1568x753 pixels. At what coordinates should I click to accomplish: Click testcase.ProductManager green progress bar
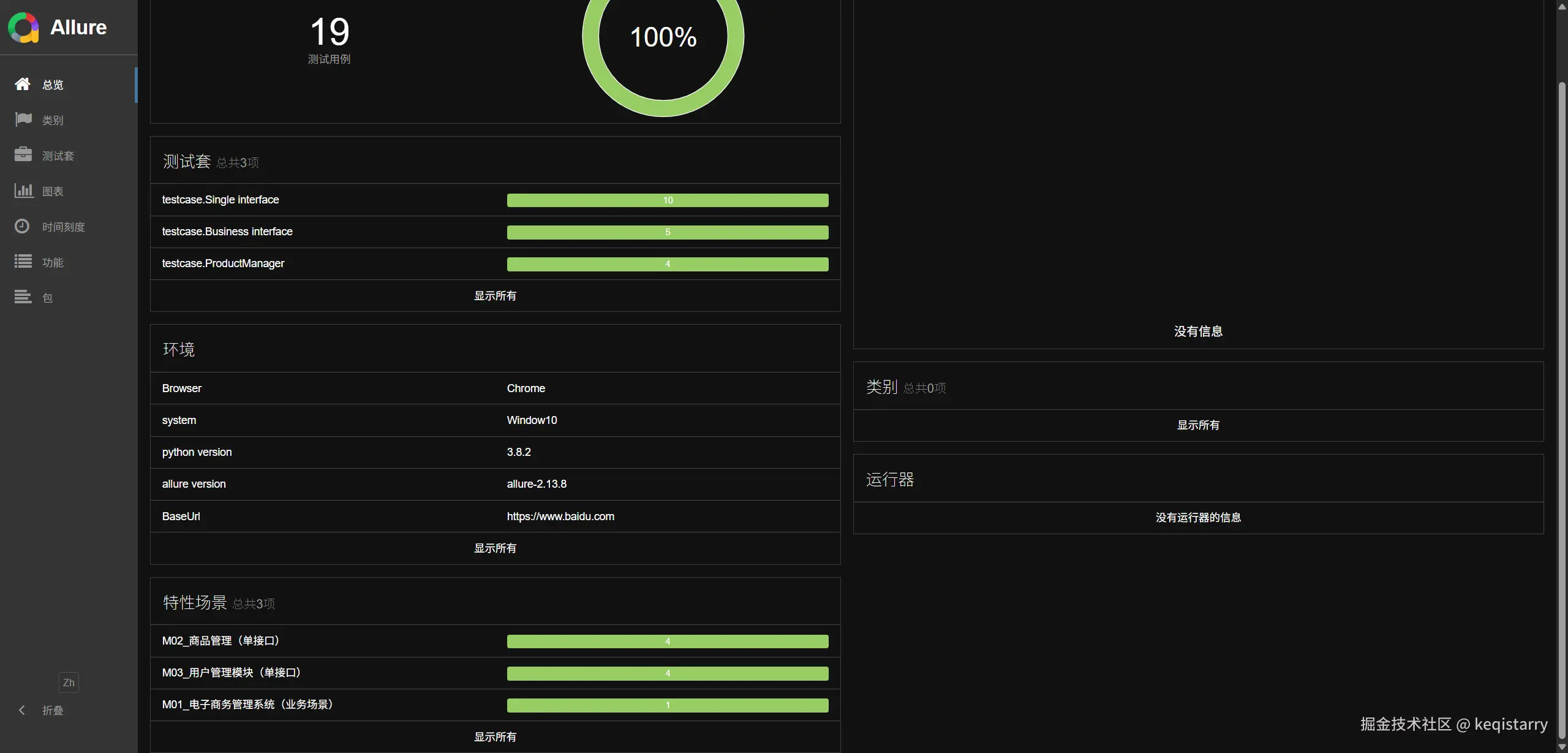click(668, 264)
